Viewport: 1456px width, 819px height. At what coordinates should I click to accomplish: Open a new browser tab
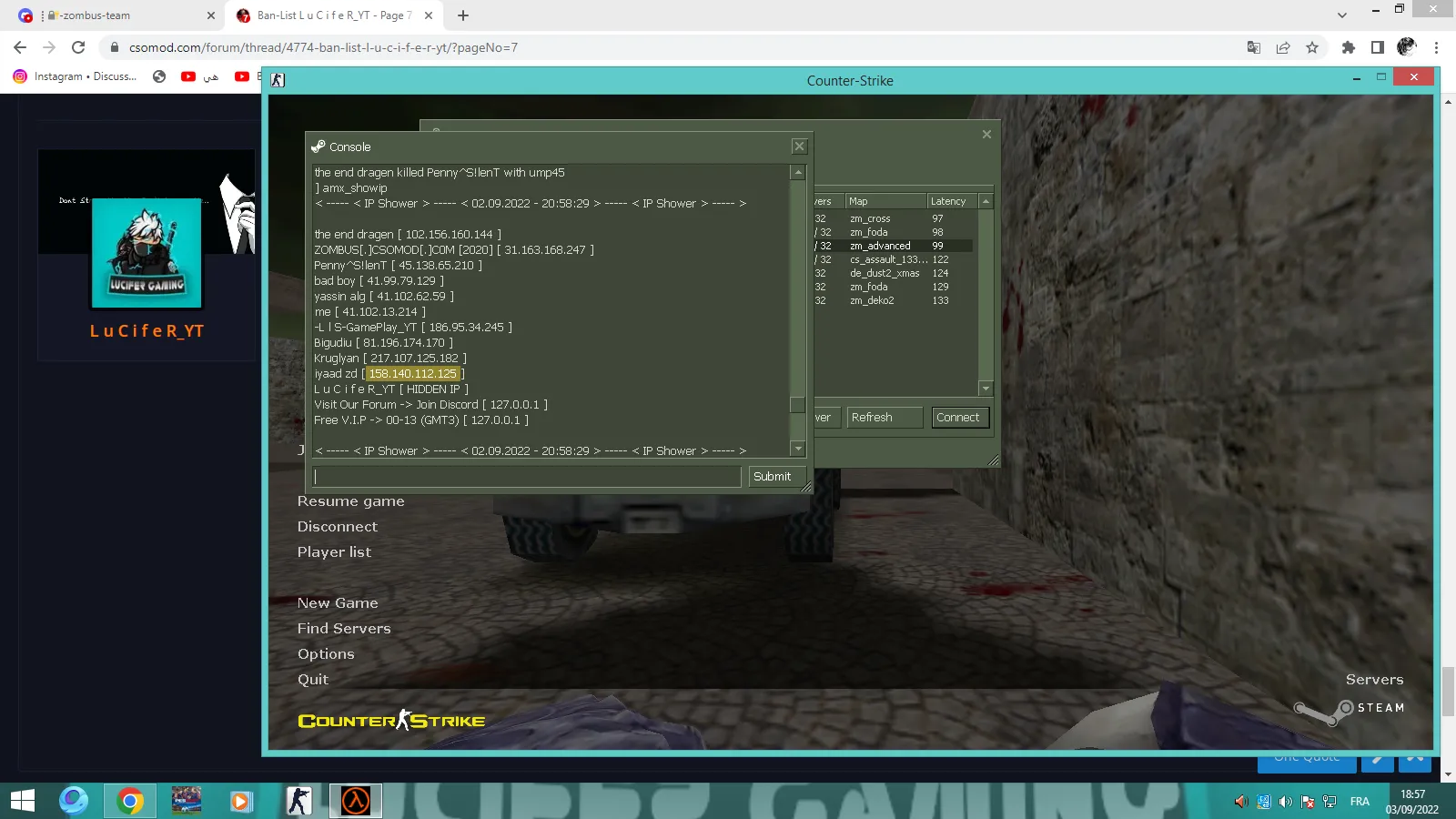(463, 15)
